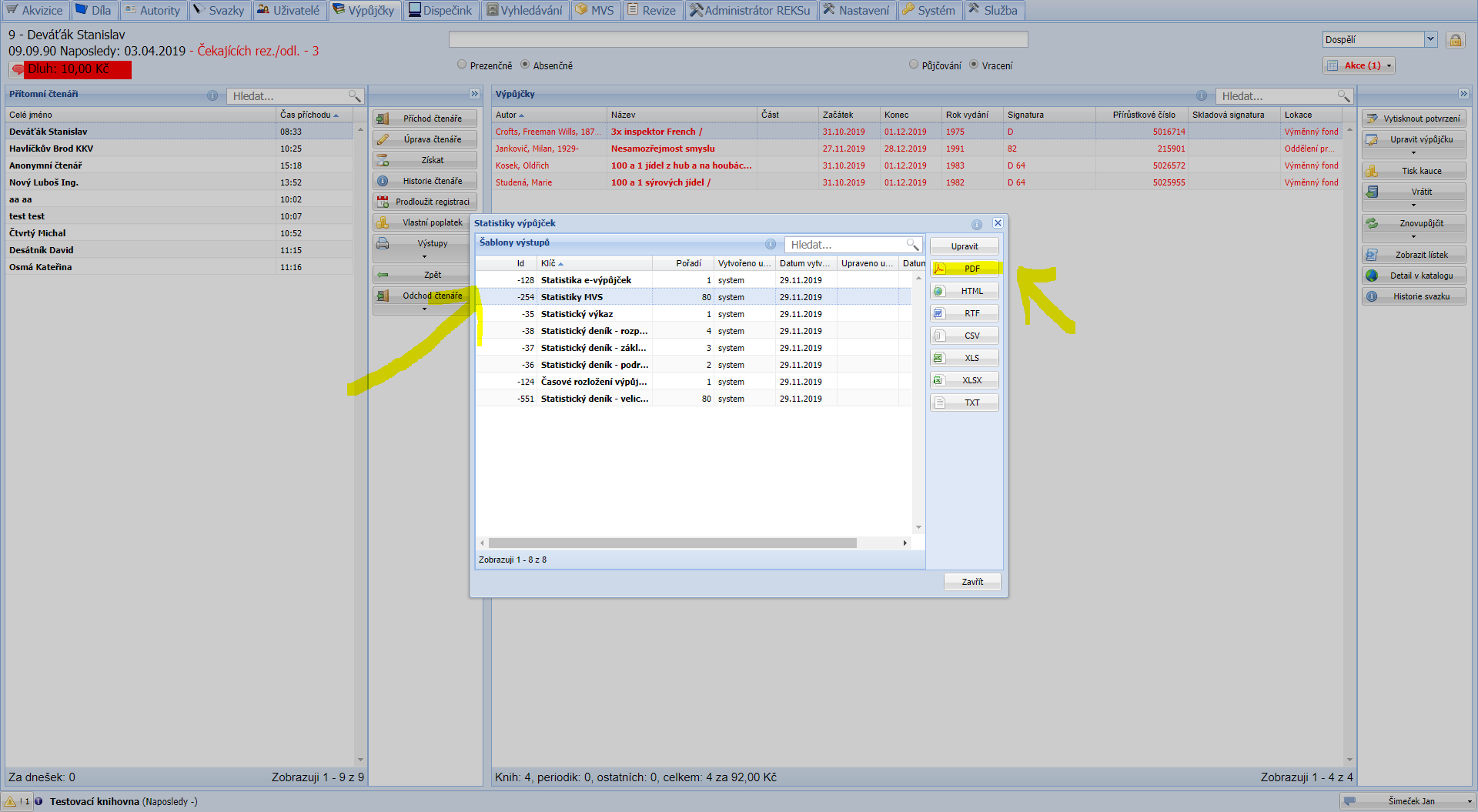Click the Získat button
This screenshot has width=1478, height=812.
pos(425,160)
